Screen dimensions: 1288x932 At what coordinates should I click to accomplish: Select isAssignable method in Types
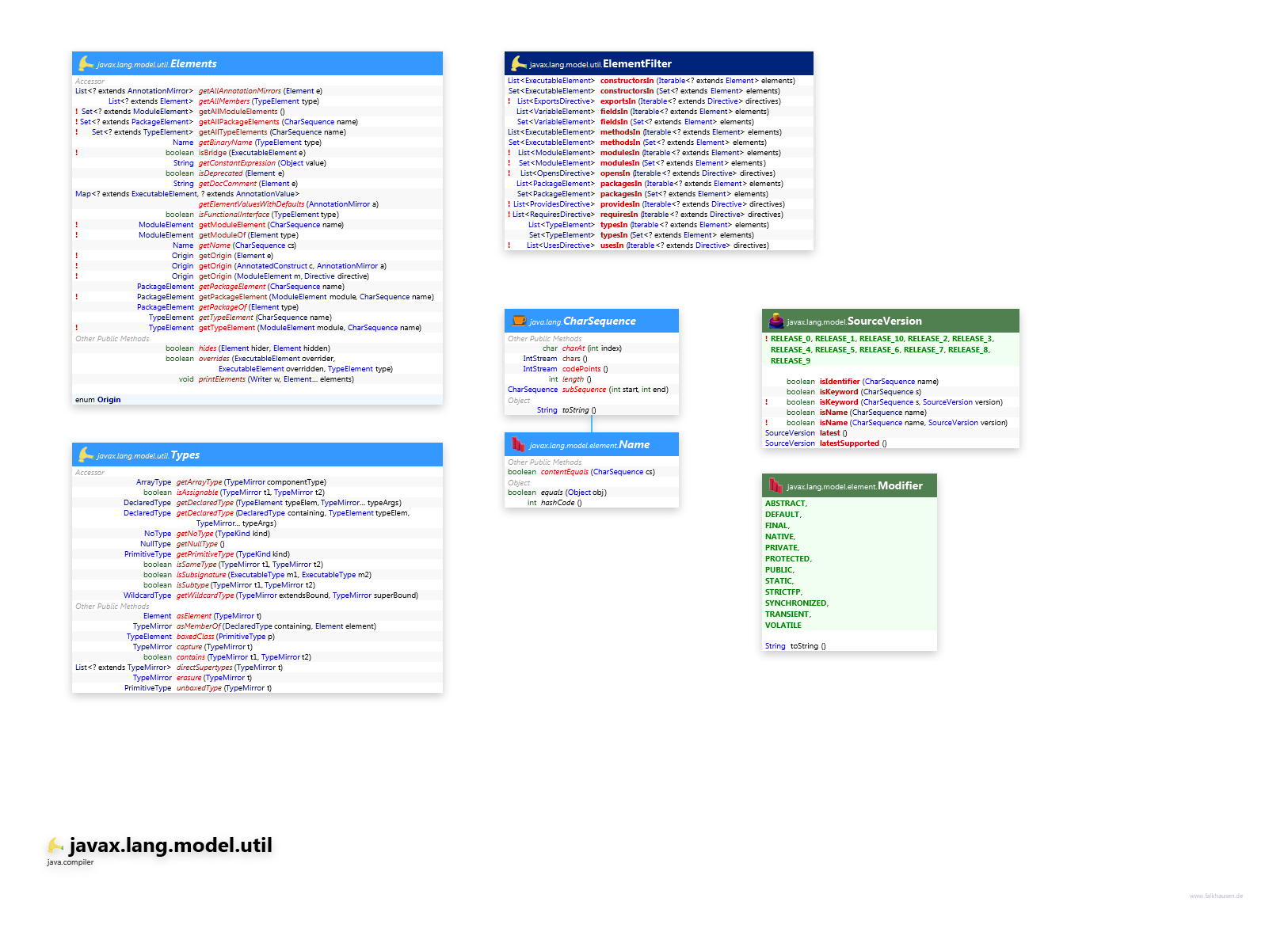(x=197, y=493)
